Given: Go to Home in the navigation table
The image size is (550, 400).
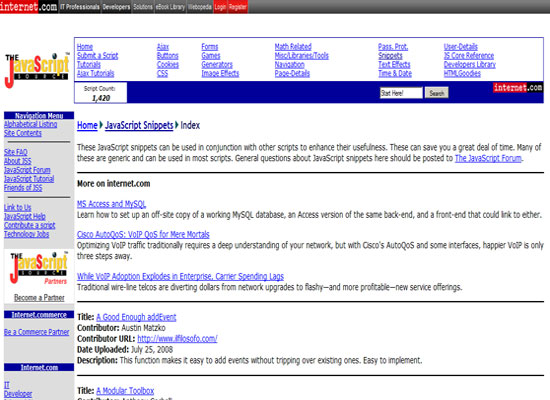Looking at the screenshot, I should (x=85, y=47).
